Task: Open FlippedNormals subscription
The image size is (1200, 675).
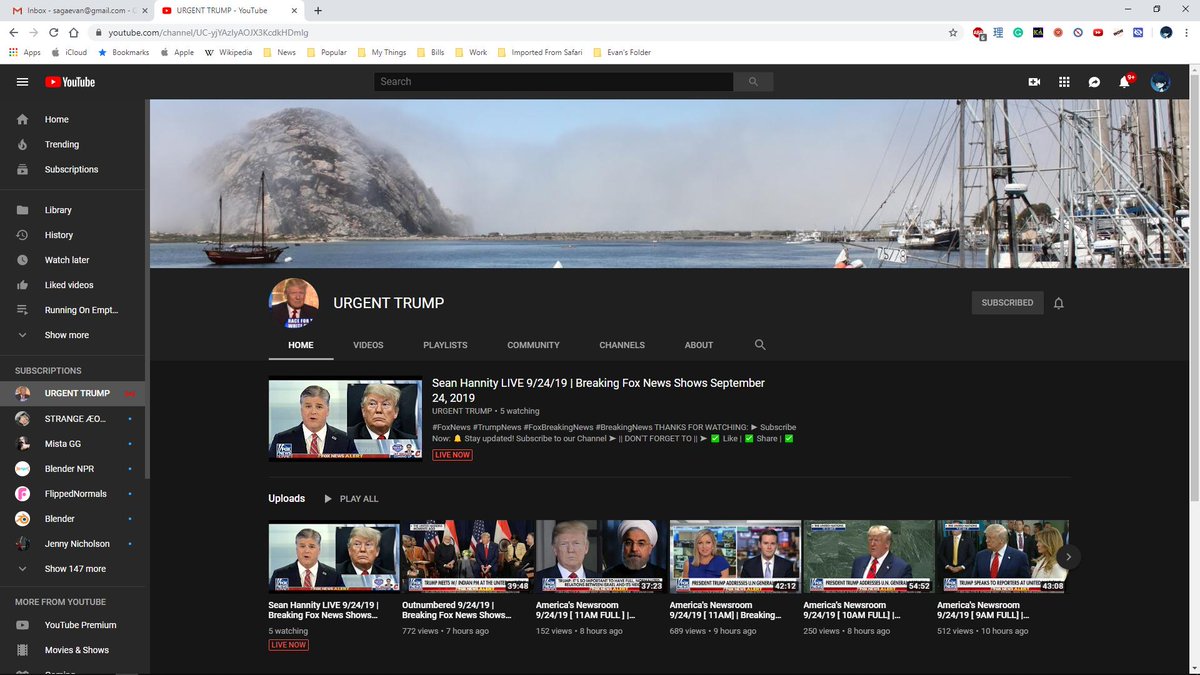Action: coord(74,494)
